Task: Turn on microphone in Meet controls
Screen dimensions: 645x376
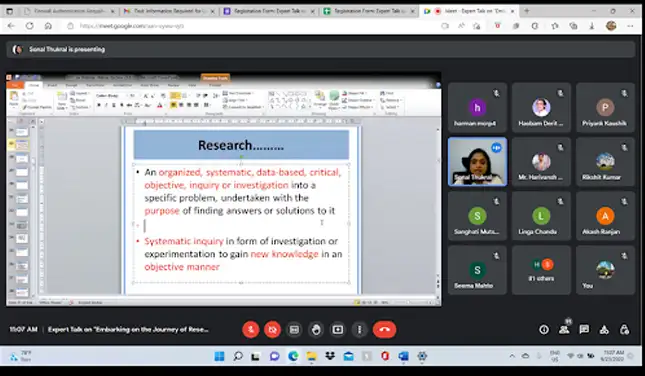Action: pos(251,330)
